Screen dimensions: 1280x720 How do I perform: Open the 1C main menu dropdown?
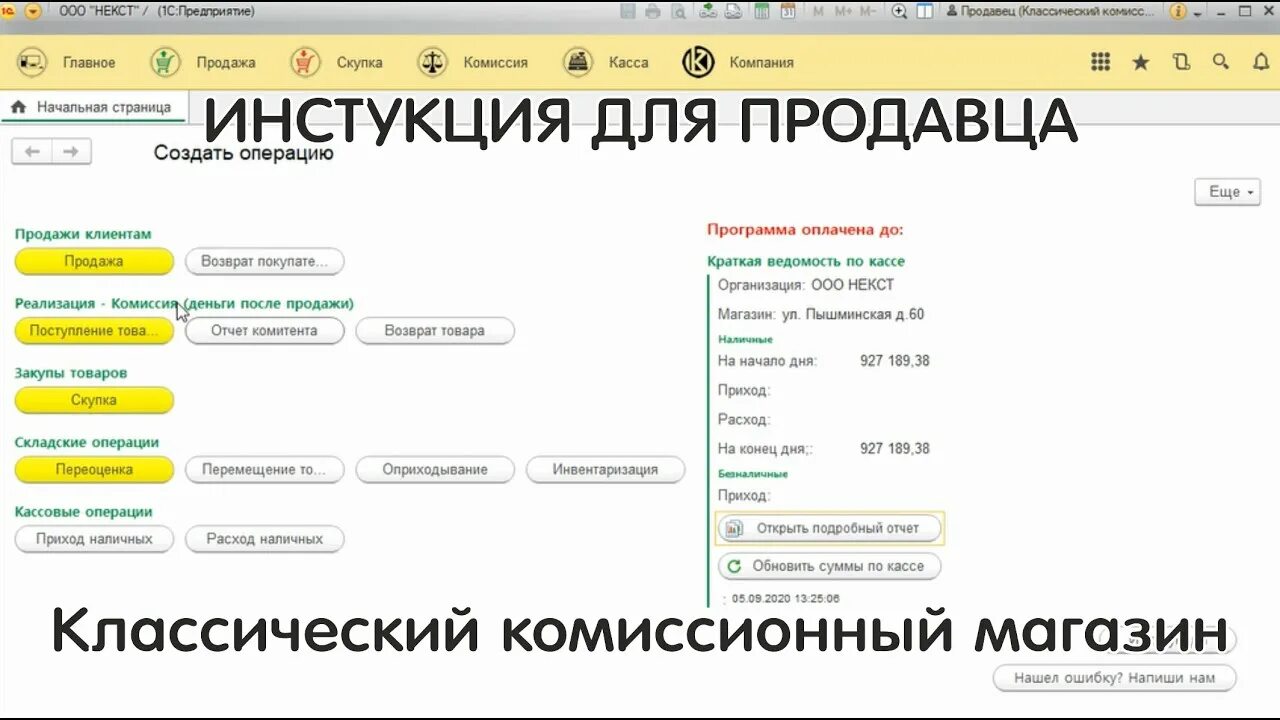pyautogui.click(x=33, y=11)
